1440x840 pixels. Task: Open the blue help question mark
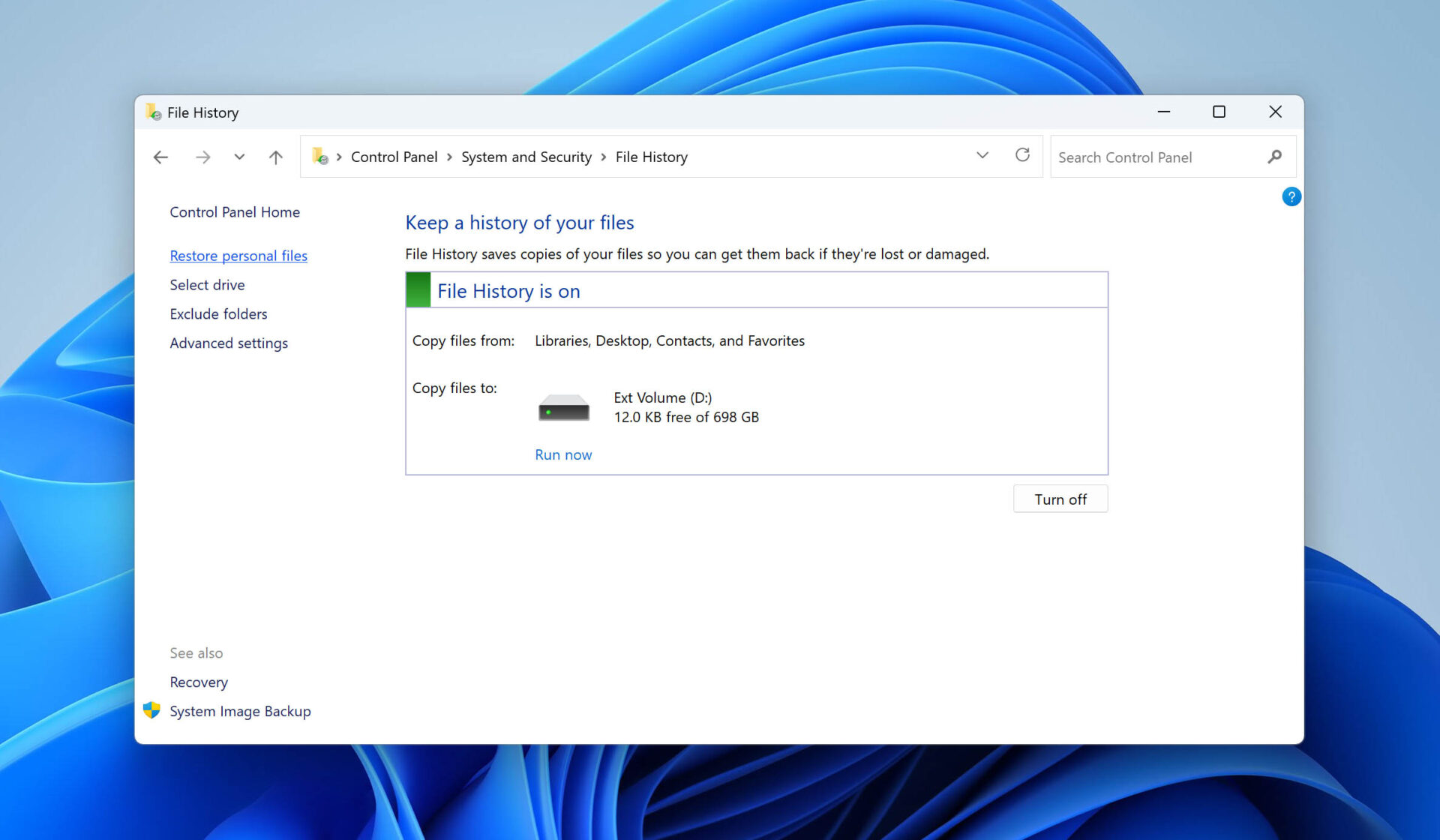coord(1291,196)
